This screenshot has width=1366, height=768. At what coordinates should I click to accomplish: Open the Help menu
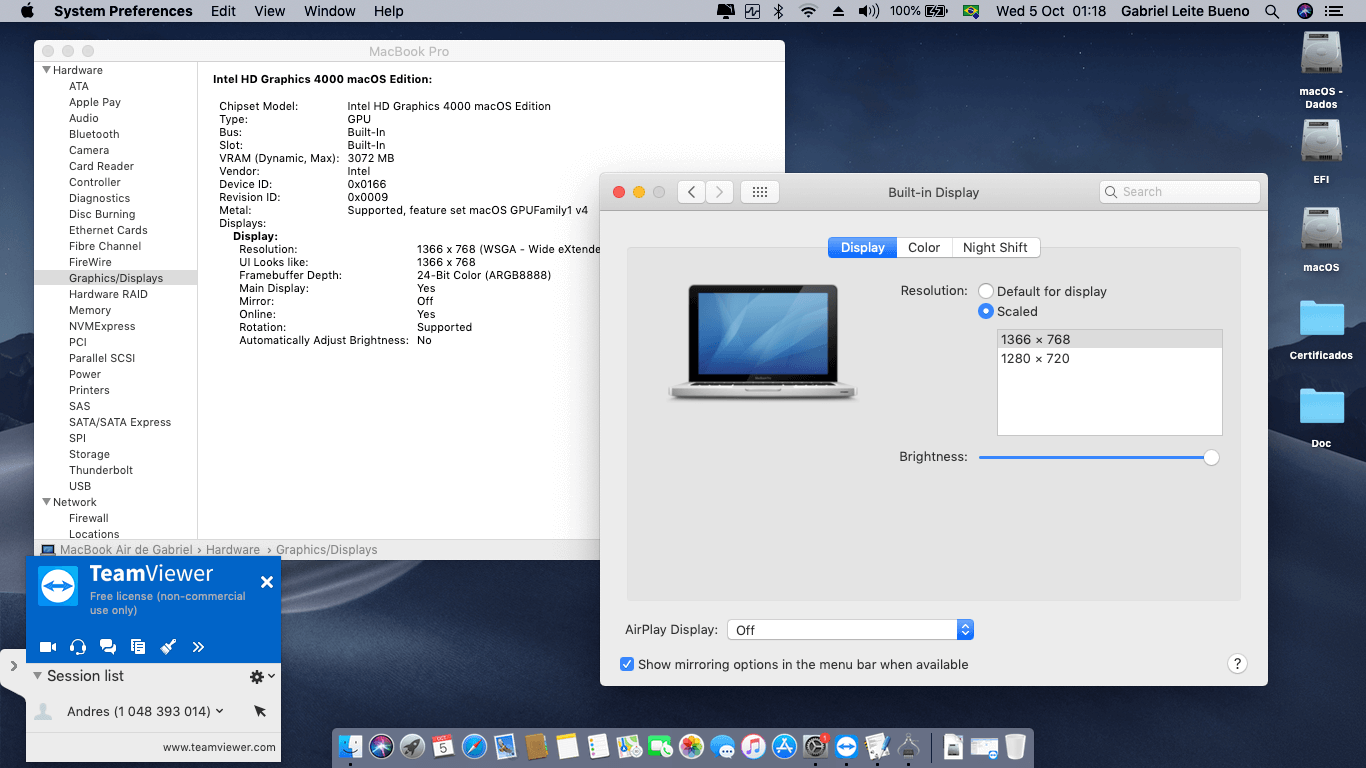pos(389,11)
